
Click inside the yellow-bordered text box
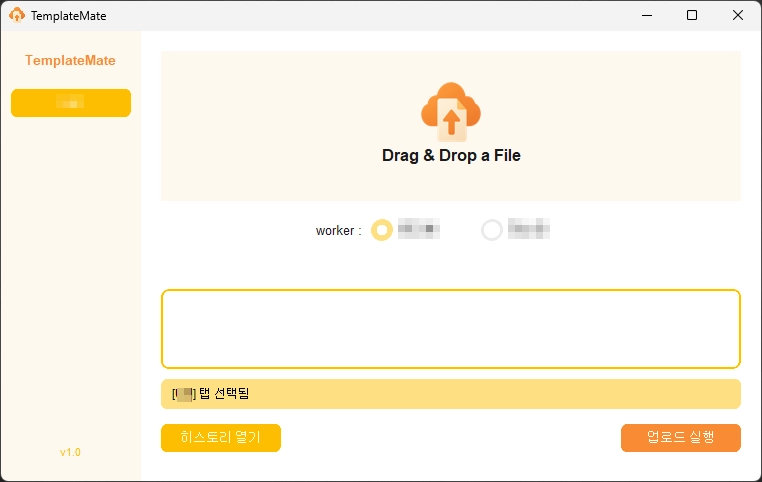coord(451,329)
